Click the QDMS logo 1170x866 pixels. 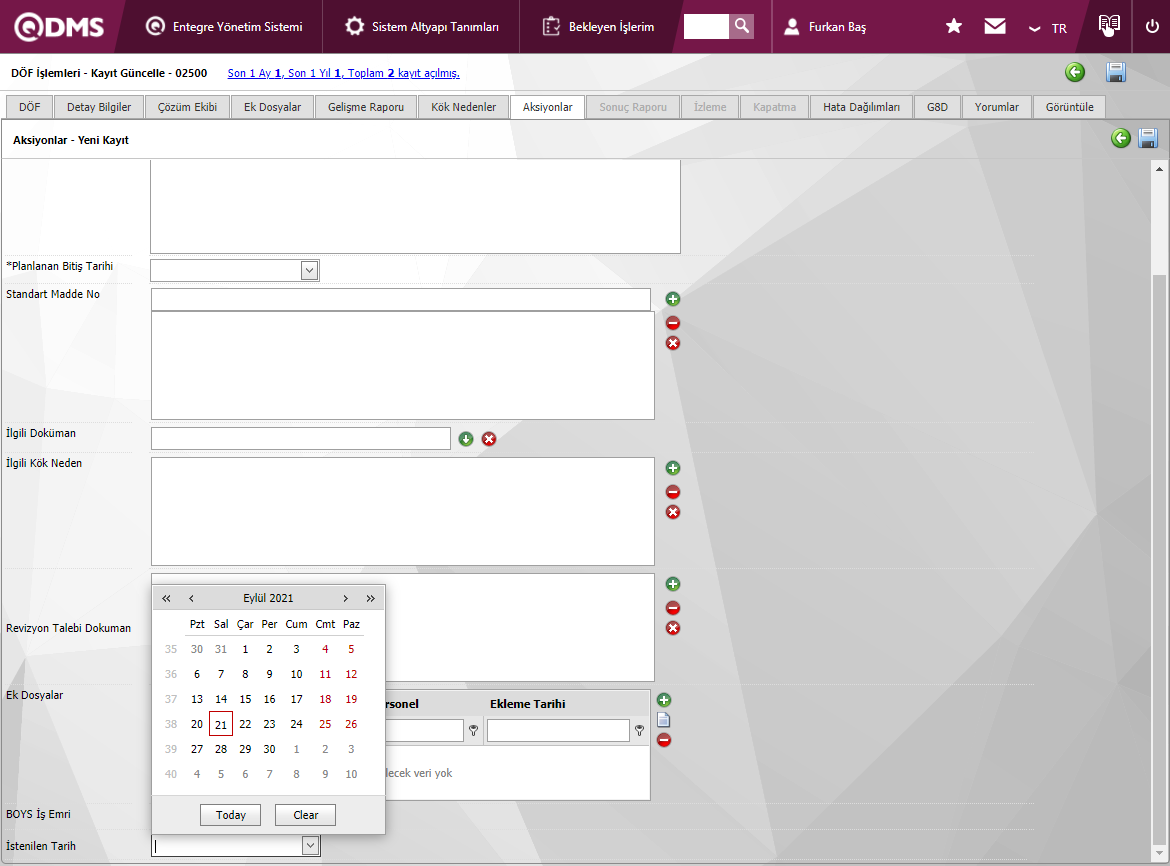tap(59, 27)
